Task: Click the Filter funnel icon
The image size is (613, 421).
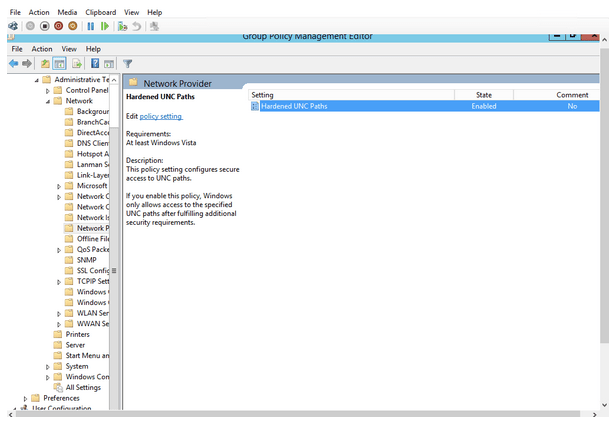Action: 127,63
